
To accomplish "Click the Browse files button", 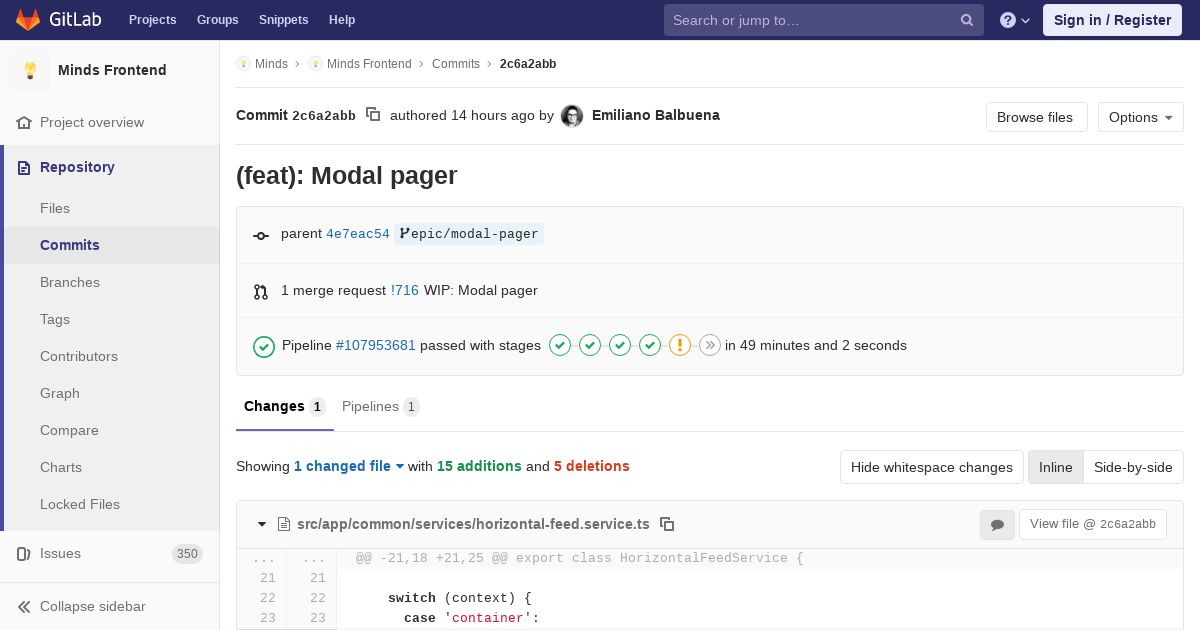I will 1035,117.
